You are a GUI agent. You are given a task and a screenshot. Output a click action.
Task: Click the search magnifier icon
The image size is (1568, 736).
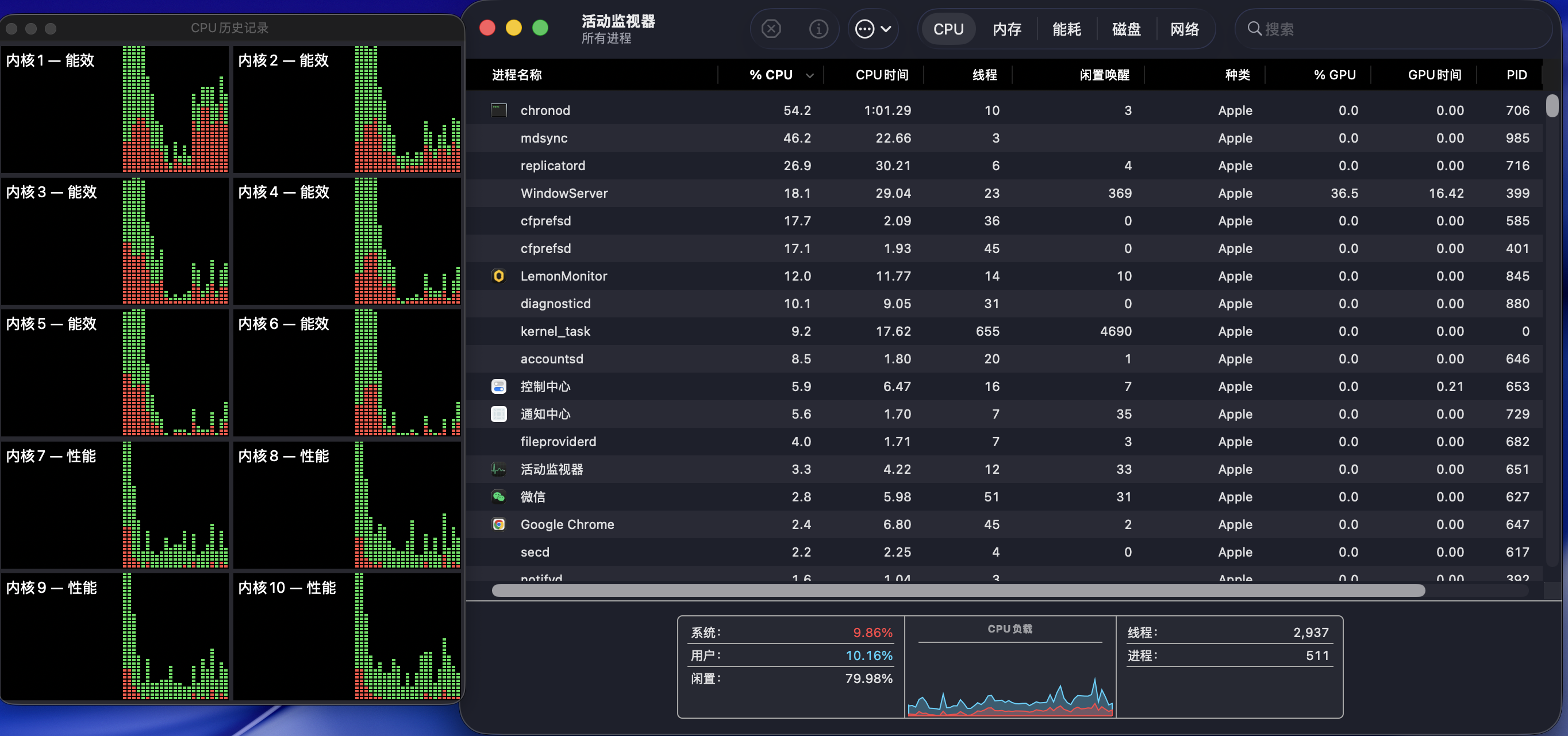(x=1254, y=29)
